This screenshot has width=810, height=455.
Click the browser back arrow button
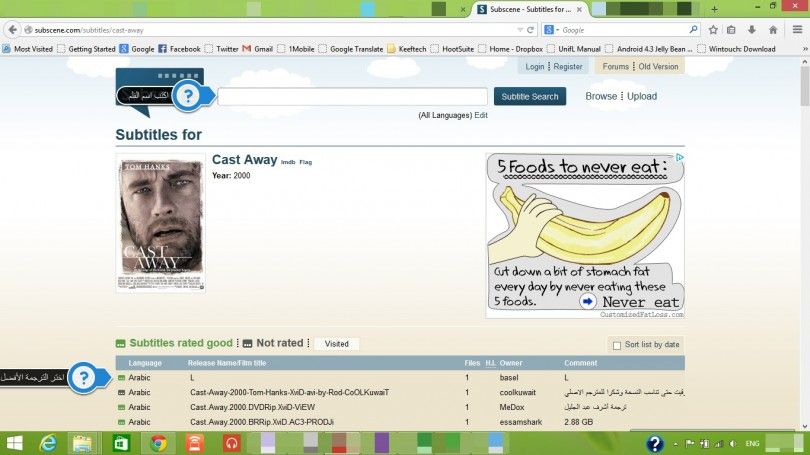13,30
